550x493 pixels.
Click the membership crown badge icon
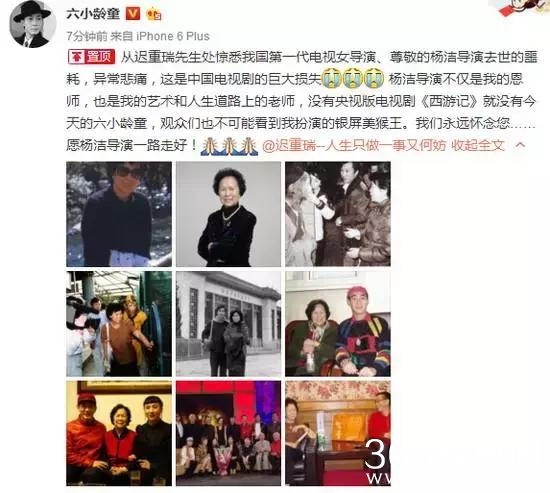coord(153,14)
